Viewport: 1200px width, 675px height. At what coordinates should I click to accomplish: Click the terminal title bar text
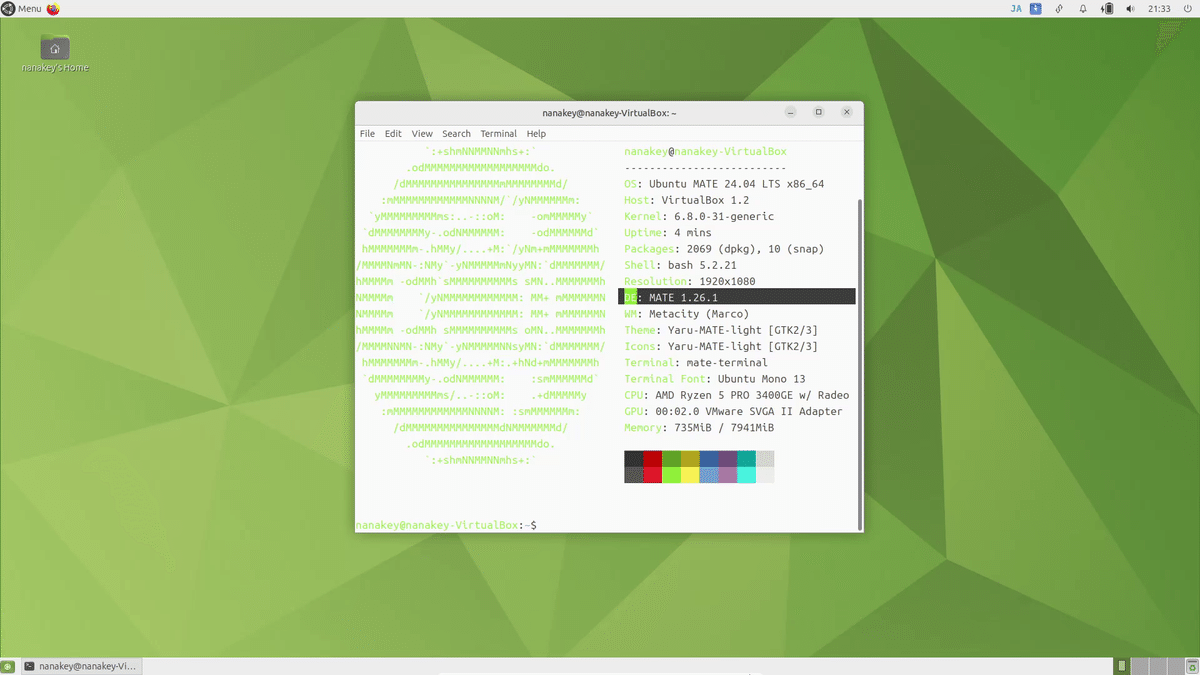609,113
